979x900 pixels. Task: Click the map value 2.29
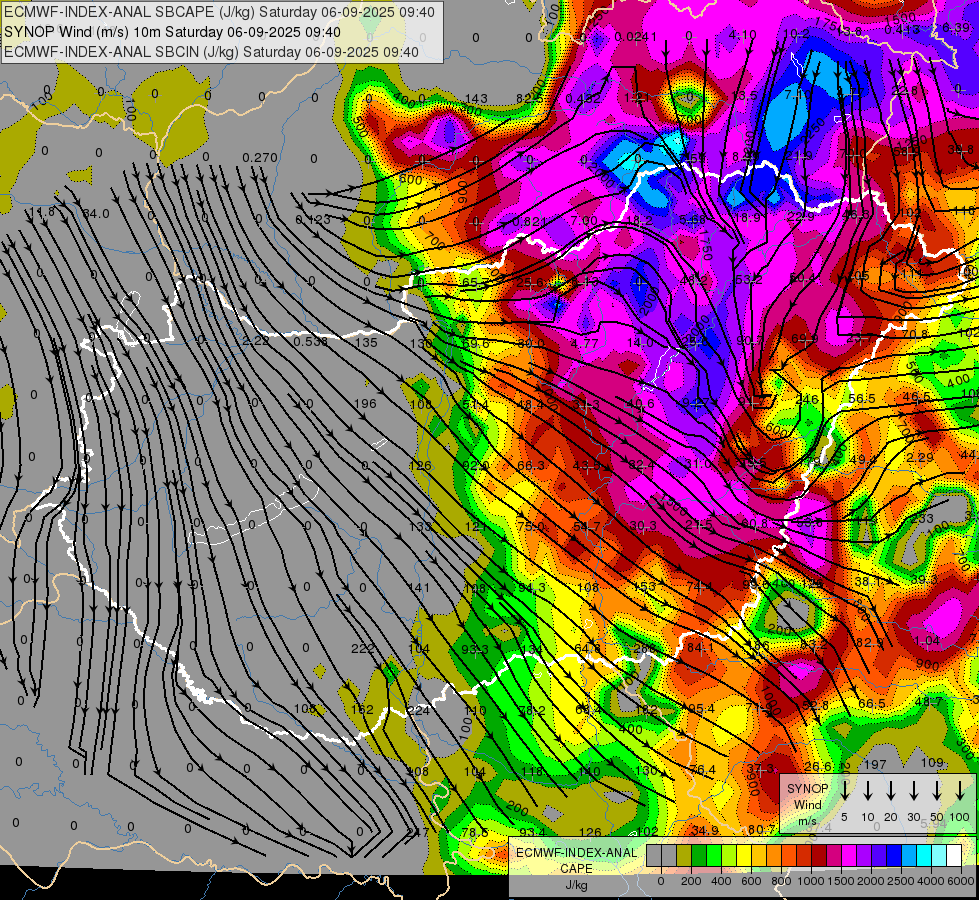point(920,457)
